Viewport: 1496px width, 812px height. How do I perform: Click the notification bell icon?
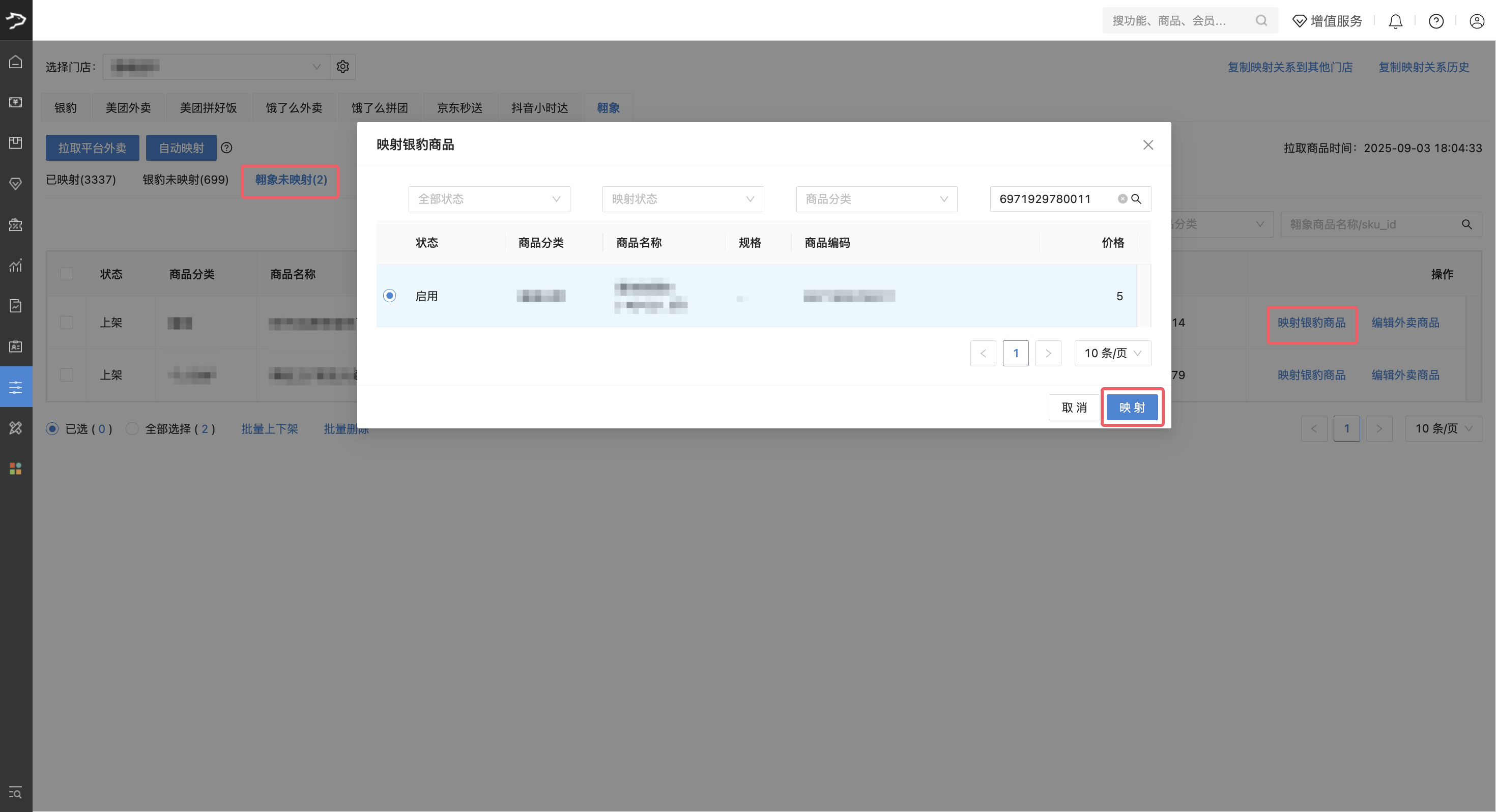pos(1395,21)
